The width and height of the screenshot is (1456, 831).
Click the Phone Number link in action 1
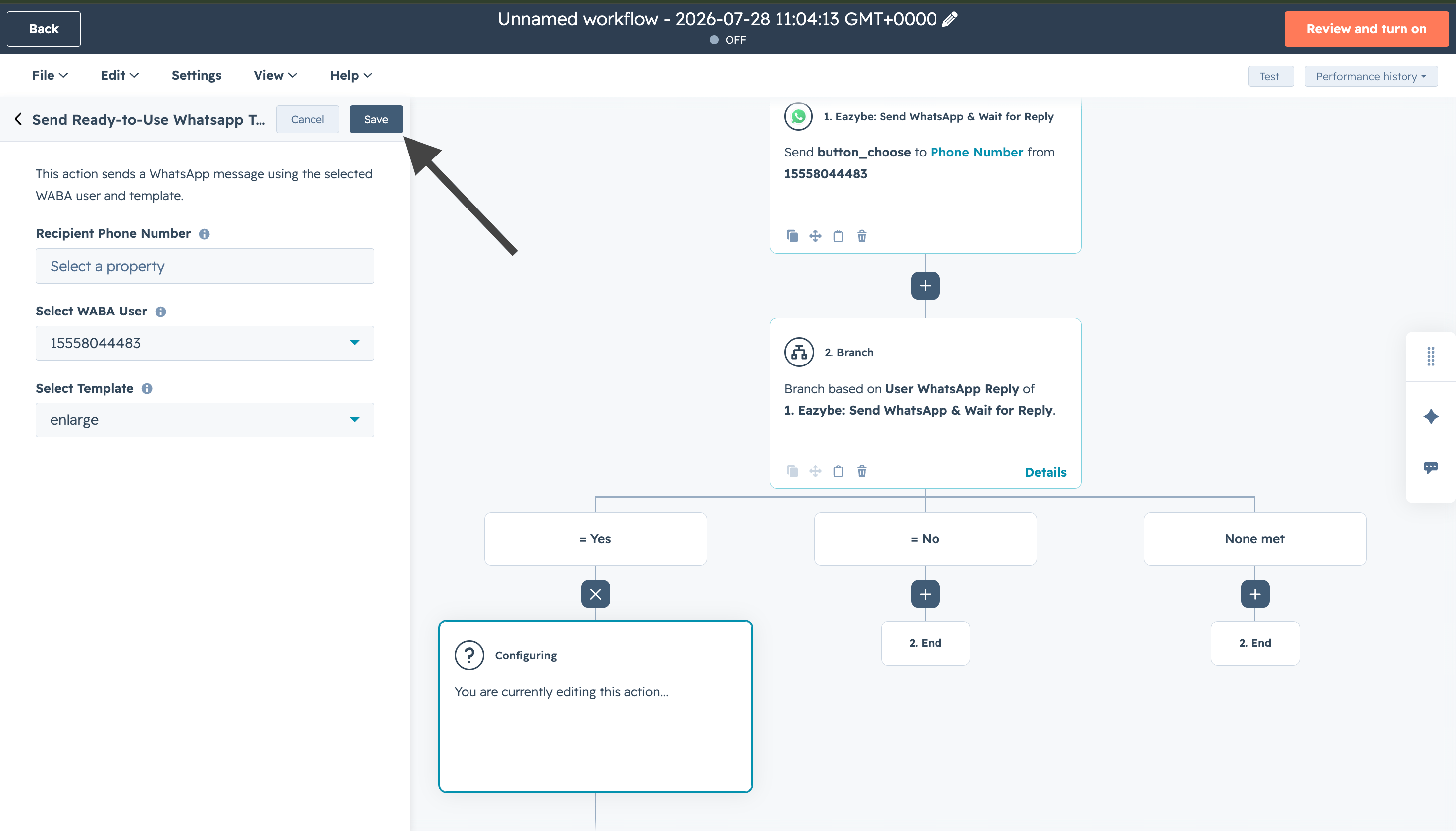(x=977, y=153)
